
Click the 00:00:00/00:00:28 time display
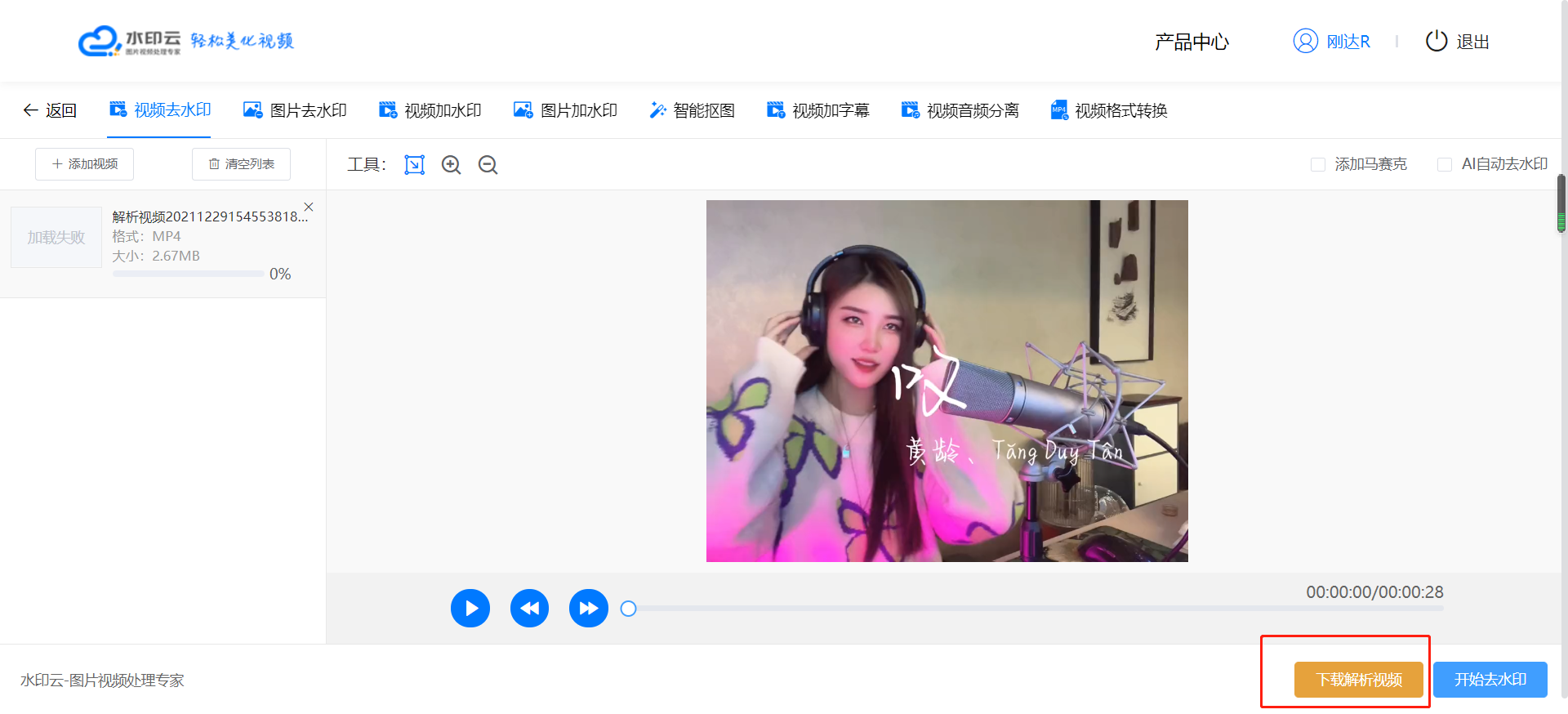pyautogui.click(x=1375, y=592)
